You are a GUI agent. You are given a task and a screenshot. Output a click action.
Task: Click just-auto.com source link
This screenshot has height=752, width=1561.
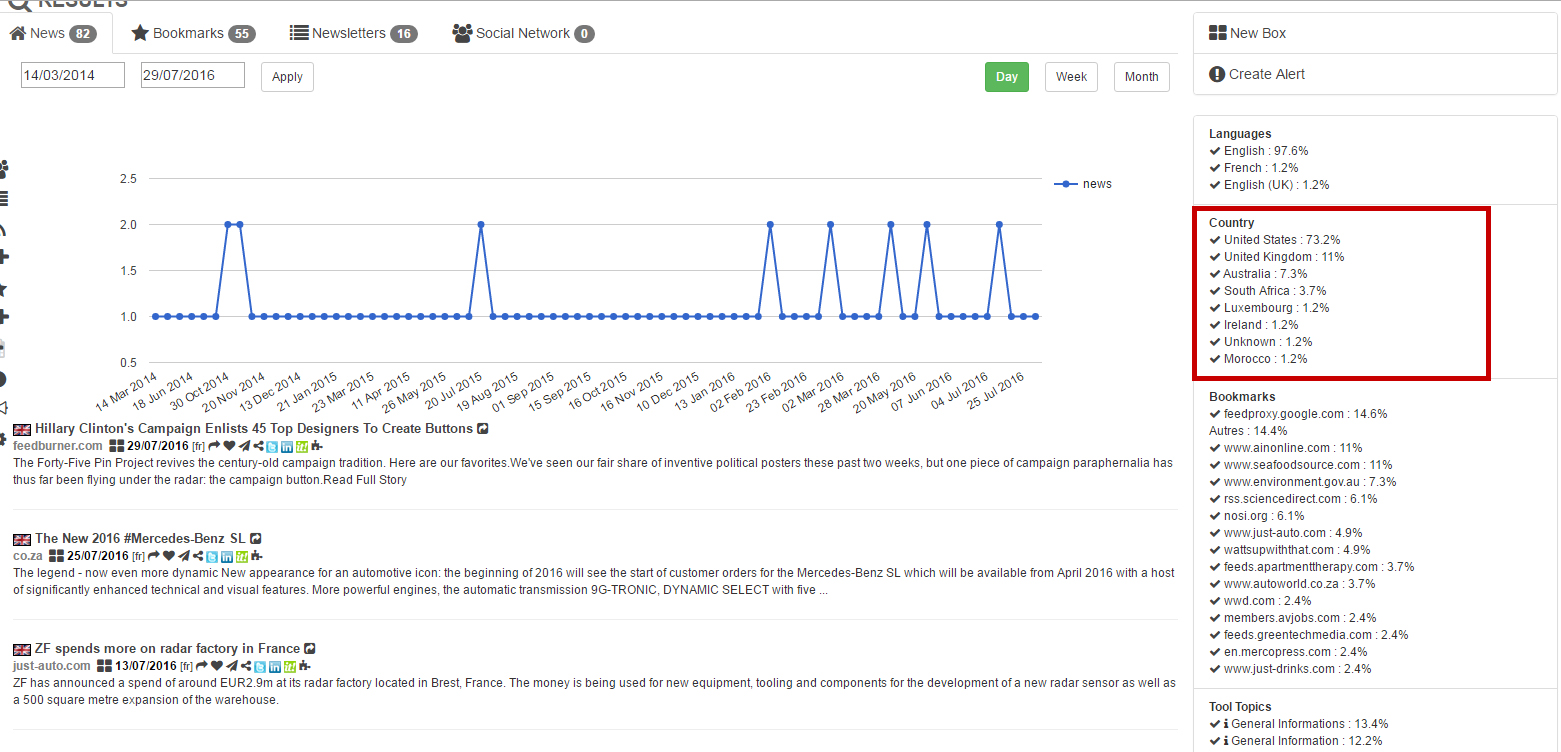(52, 666)
